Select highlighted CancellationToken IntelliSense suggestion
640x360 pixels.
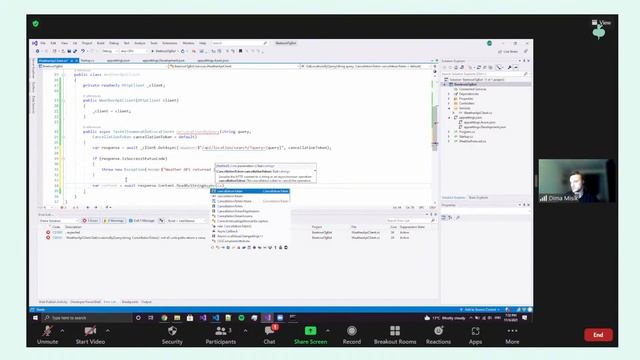(250, 191)
